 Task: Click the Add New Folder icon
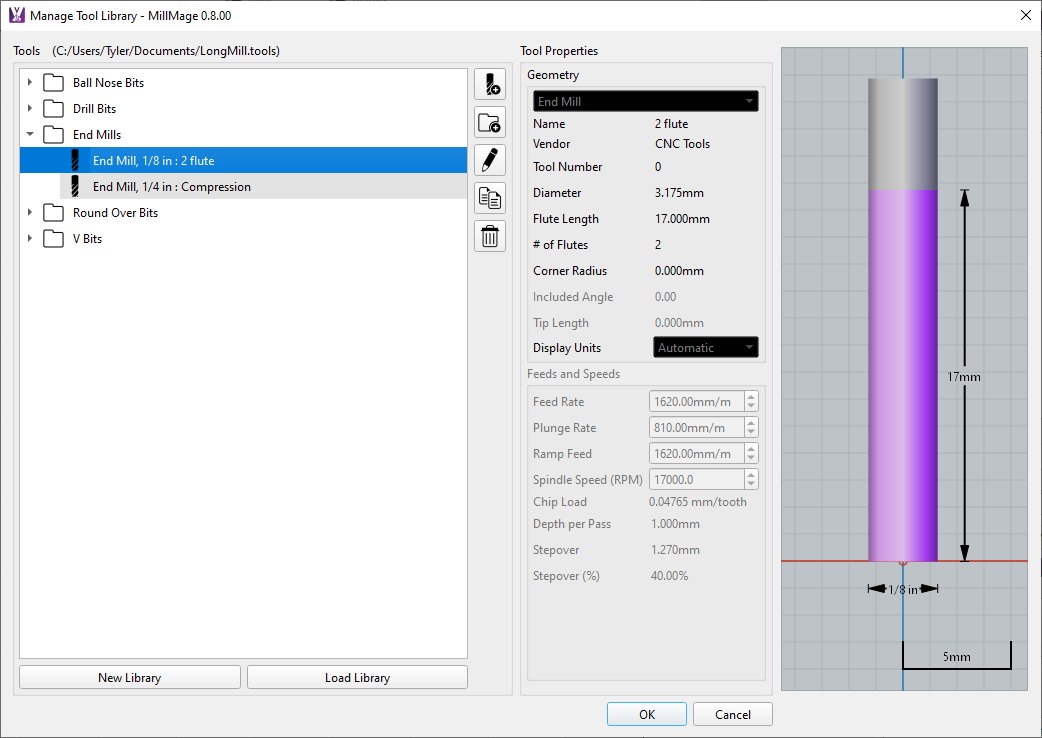pyautogui.click(x=490, y=122)
